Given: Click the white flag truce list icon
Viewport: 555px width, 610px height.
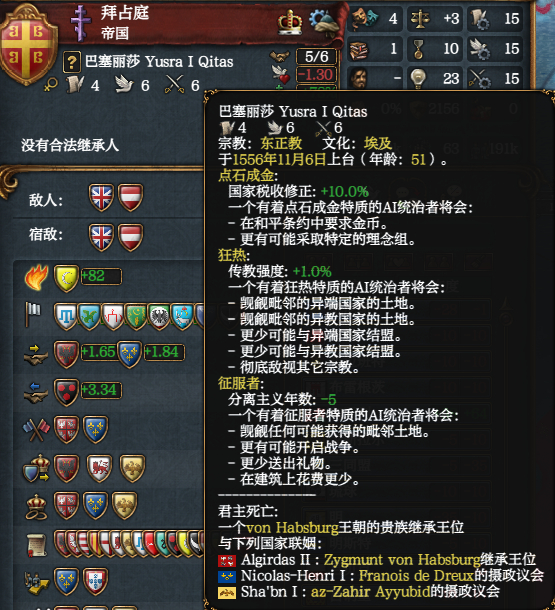Looking at the screenshot, I should (33, 314).
